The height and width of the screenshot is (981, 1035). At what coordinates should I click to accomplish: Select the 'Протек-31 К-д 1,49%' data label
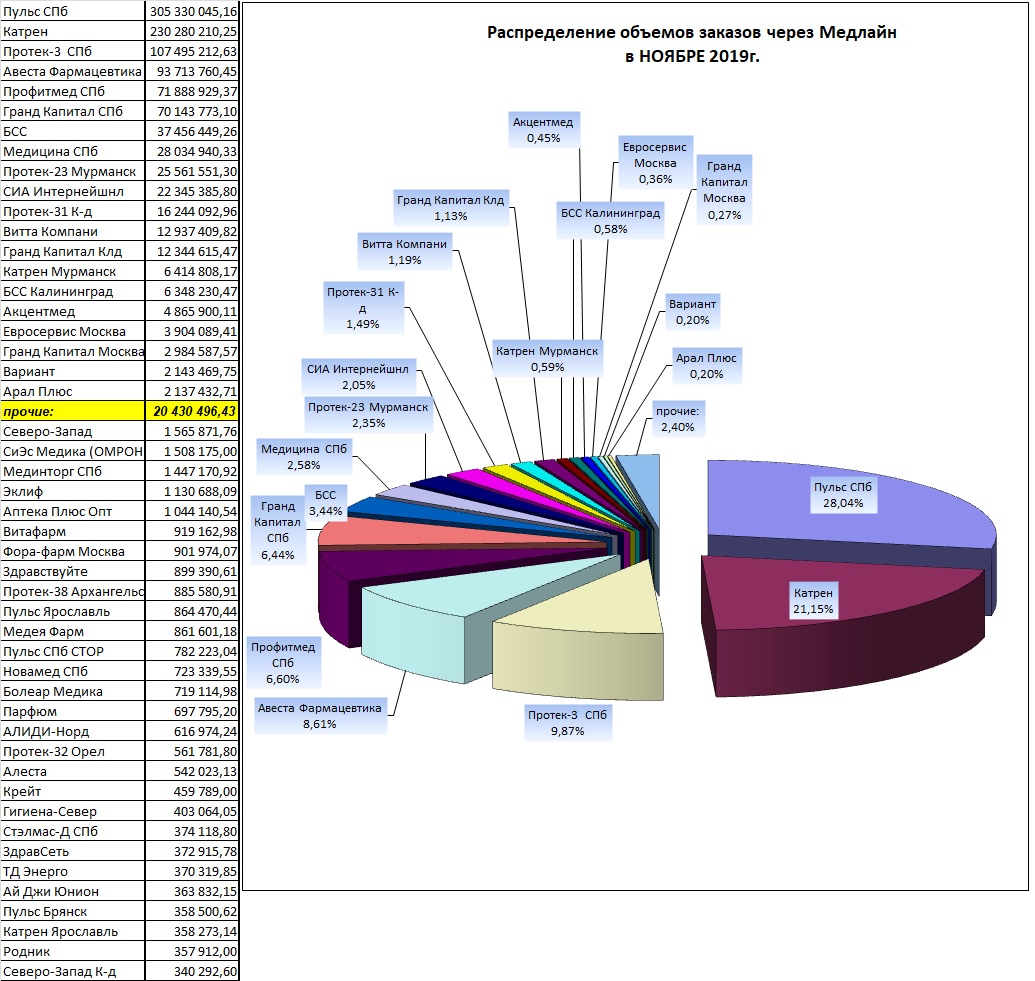pos(363,308)
